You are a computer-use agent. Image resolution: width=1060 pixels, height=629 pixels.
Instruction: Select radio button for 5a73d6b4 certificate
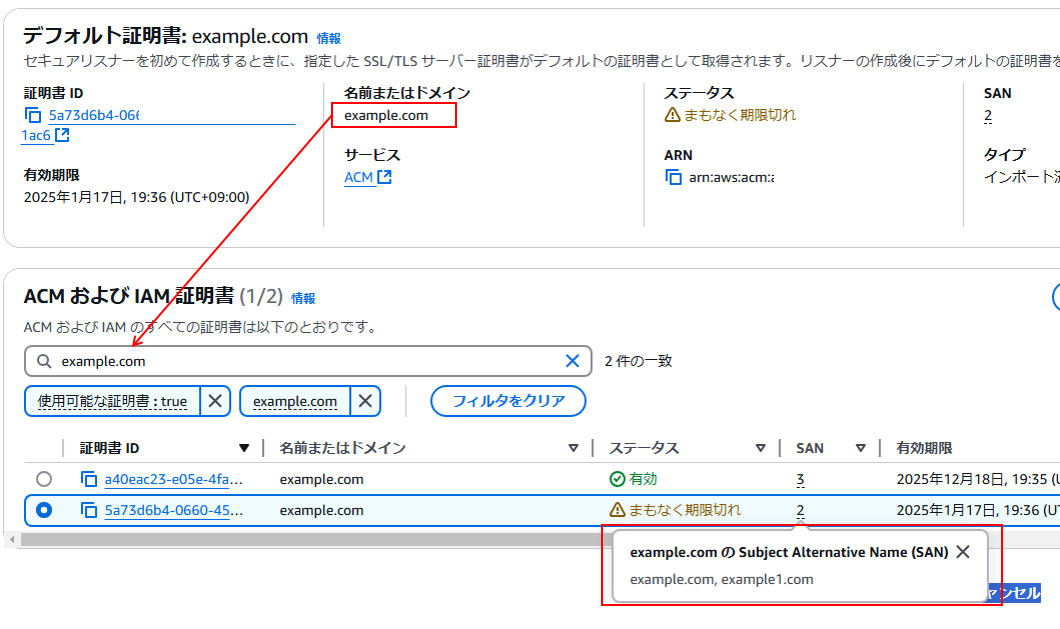tap(44, 510)
